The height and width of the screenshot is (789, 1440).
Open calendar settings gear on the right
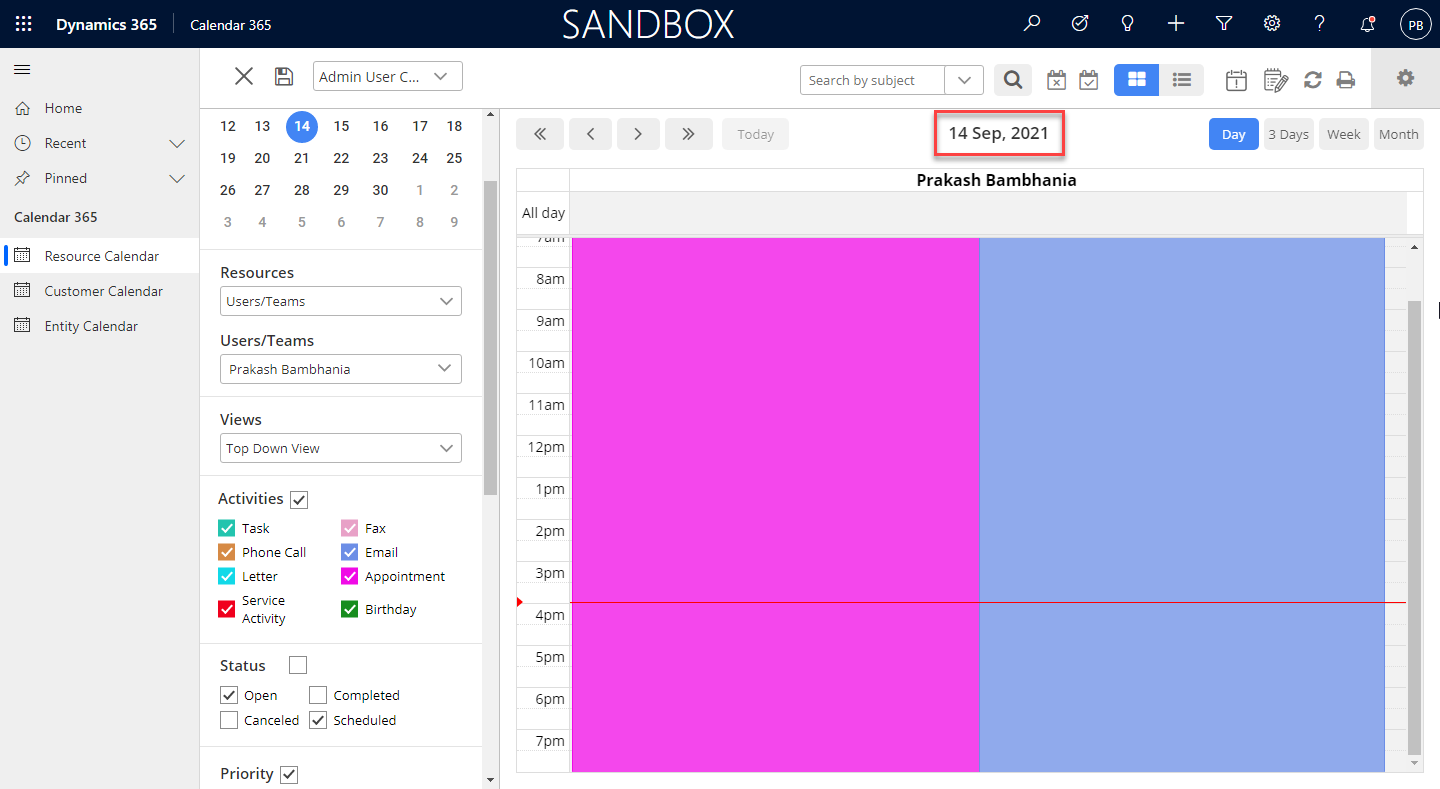point(1405,78)
